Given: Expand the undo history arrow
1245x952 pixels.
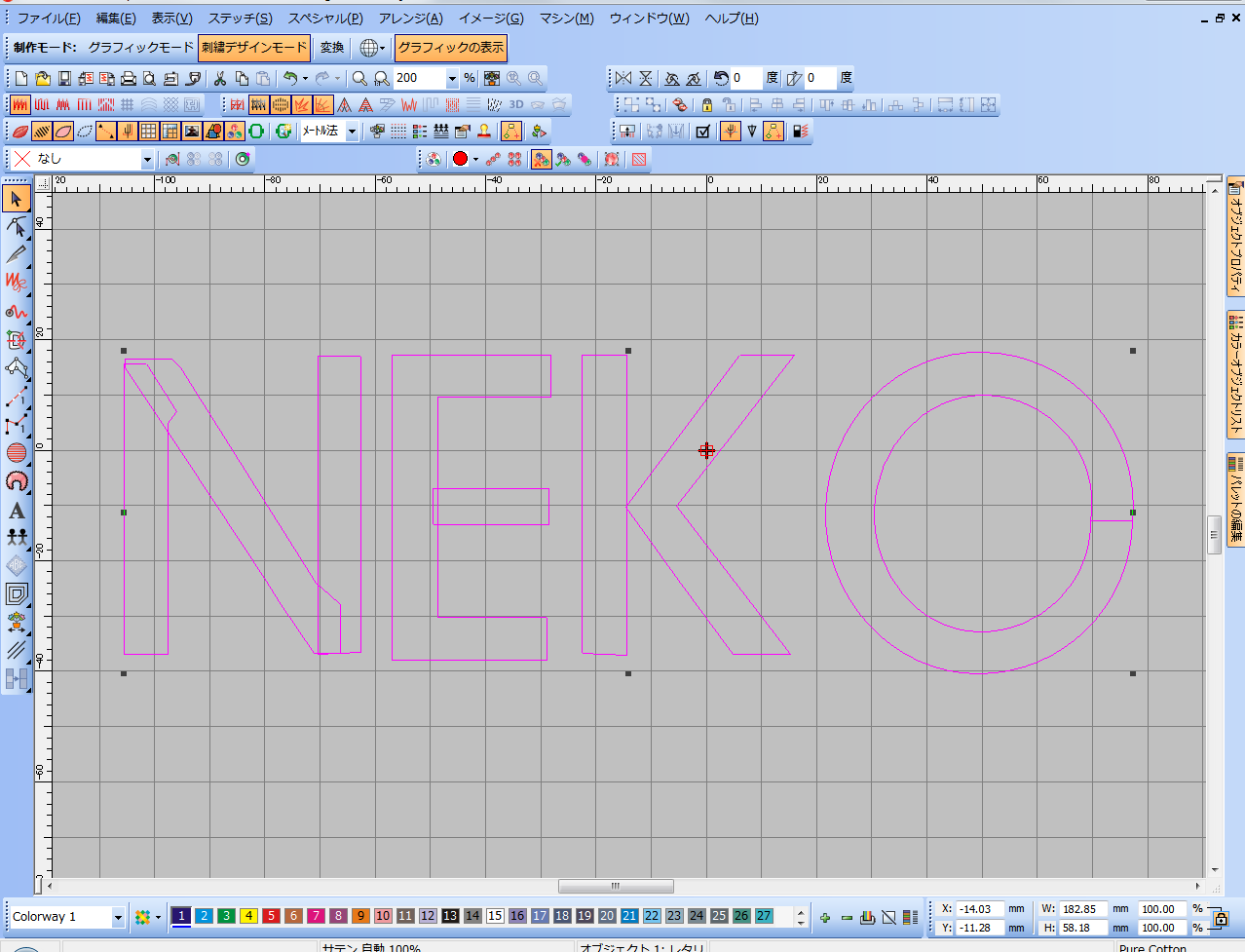Looking at the screenshot, I should tap(304, 78).
